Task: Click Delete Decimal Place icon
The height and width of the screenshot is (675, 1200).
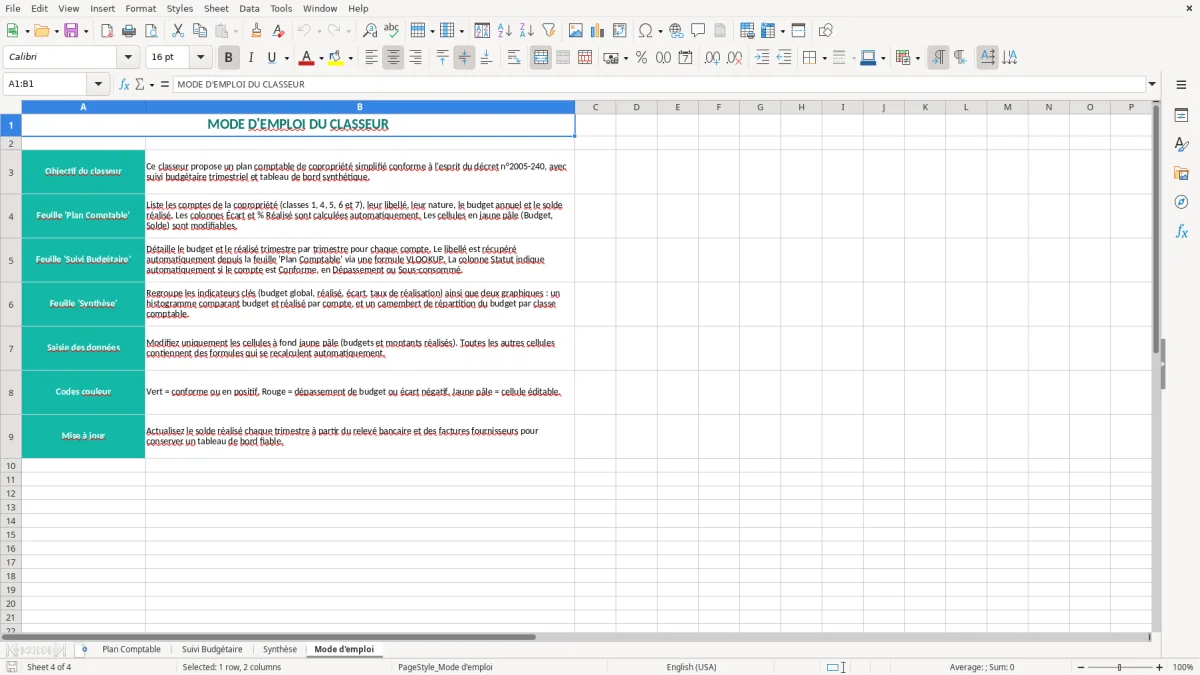Action: (734, 58)
